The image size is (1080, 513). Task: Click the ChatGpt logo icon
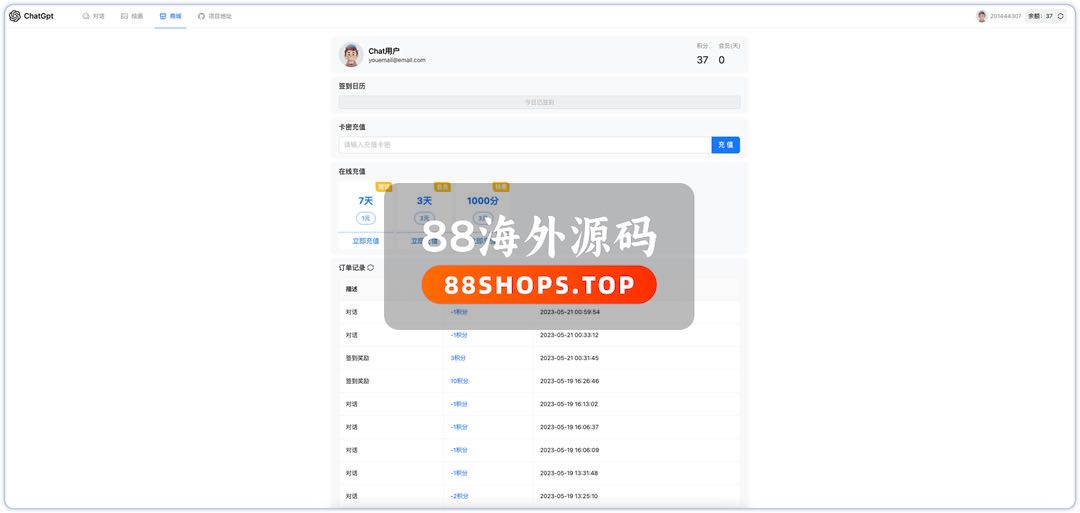coord(15,16)
